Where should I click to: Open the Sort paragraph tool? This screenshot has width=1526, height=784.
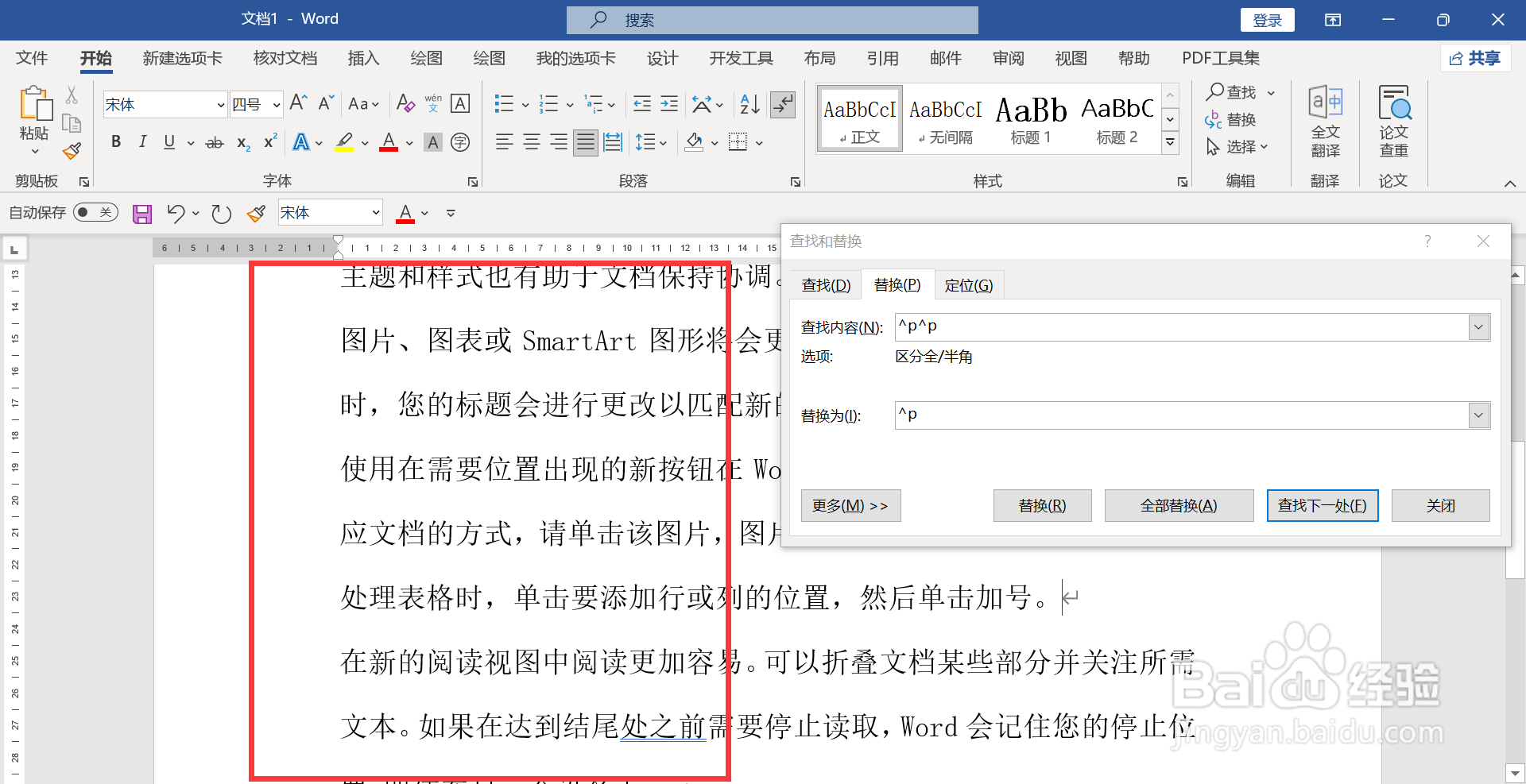coord(749,104)
